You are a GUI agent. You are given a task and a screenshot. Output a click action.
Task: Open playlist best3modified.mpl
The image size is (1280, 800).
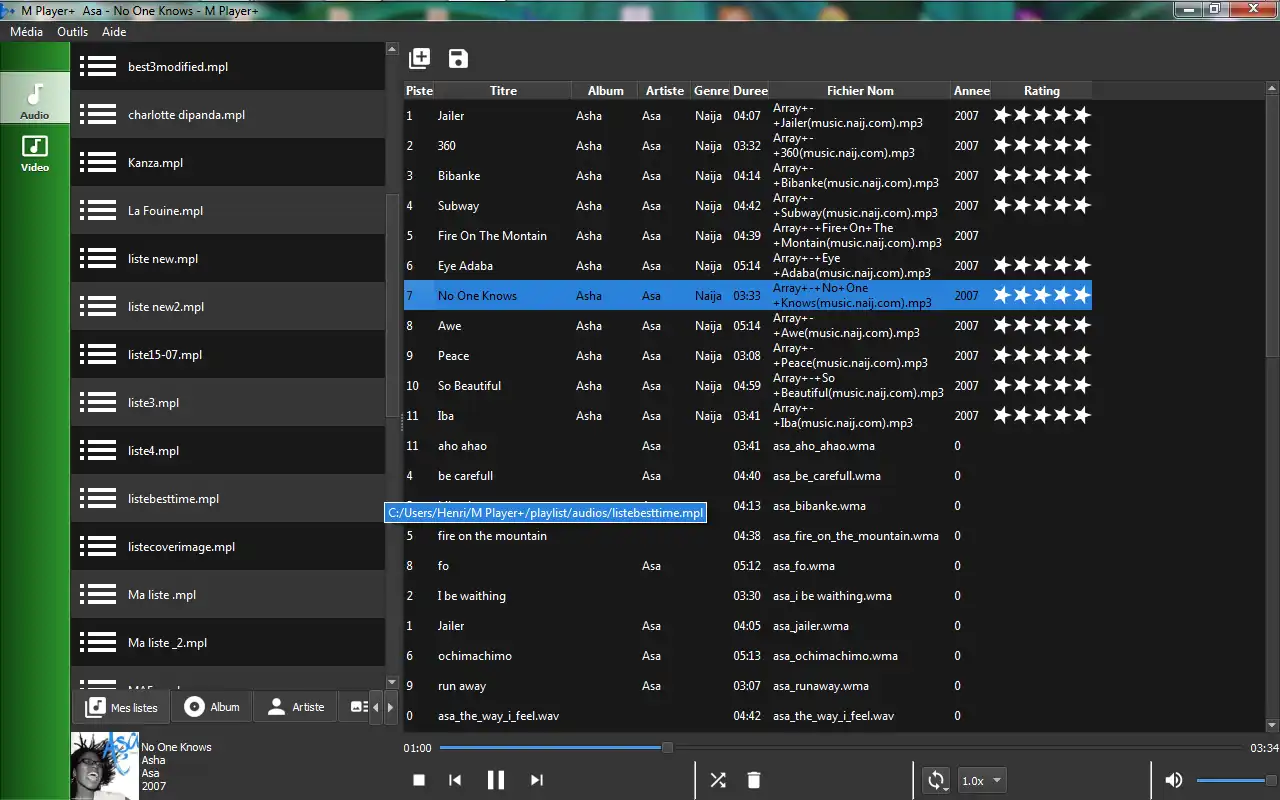point(228,67)
